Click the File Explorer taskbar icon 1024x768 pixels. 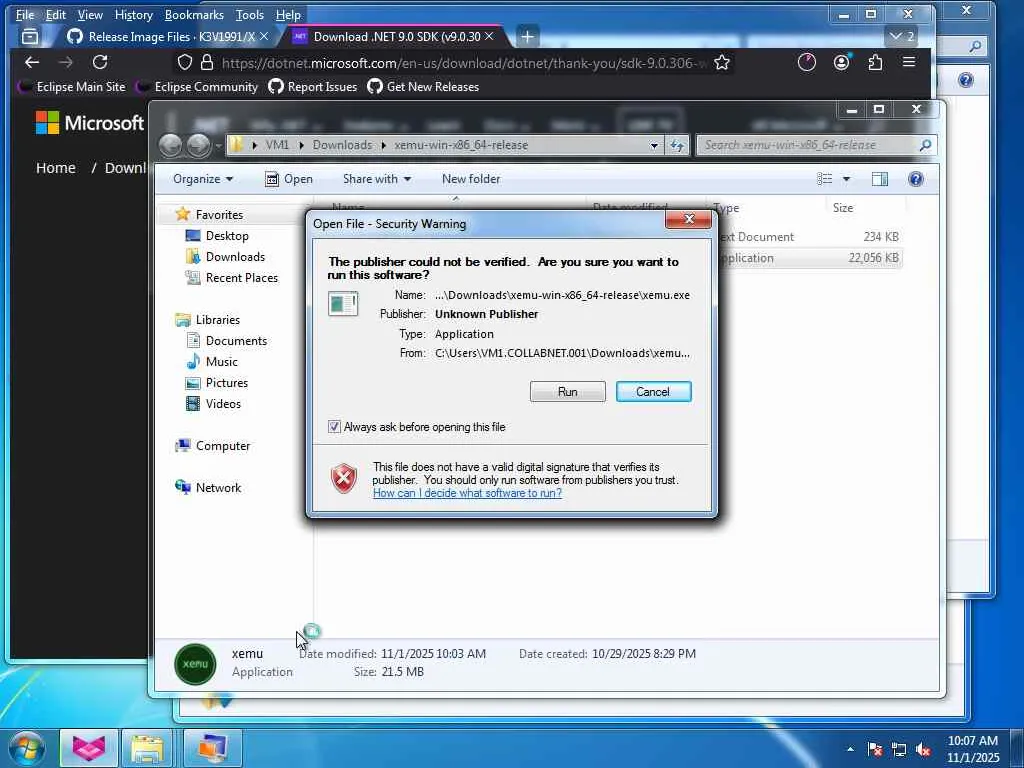pos(147,748)
